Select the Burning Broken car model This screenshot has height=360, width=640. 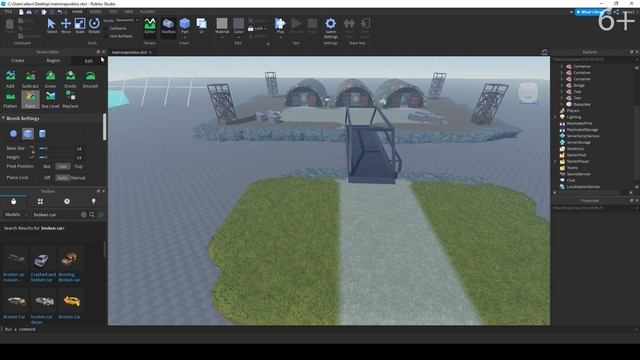[x=70, y=264]
